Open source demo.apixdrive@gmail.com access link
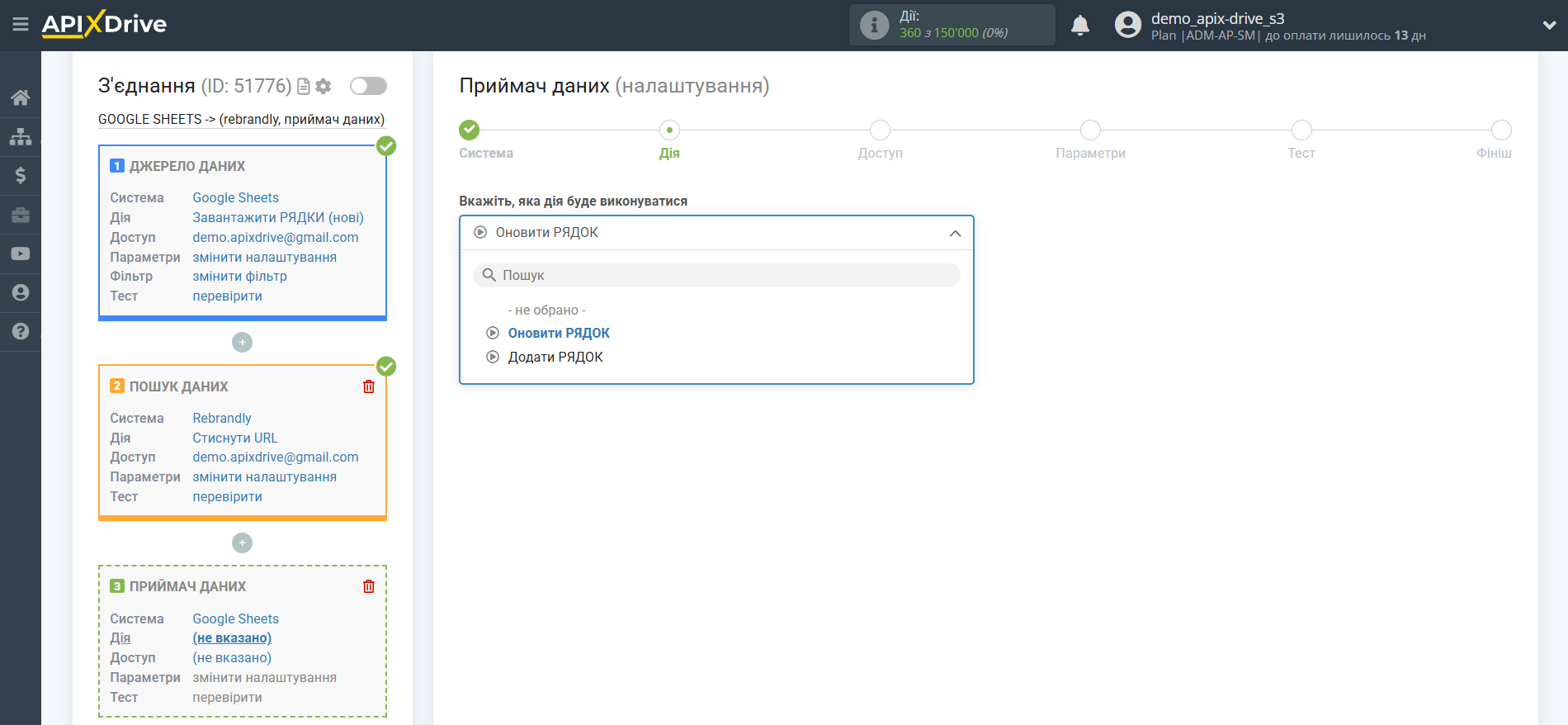The height and width of the screenshot is (725, 1568). click(276, 238)
